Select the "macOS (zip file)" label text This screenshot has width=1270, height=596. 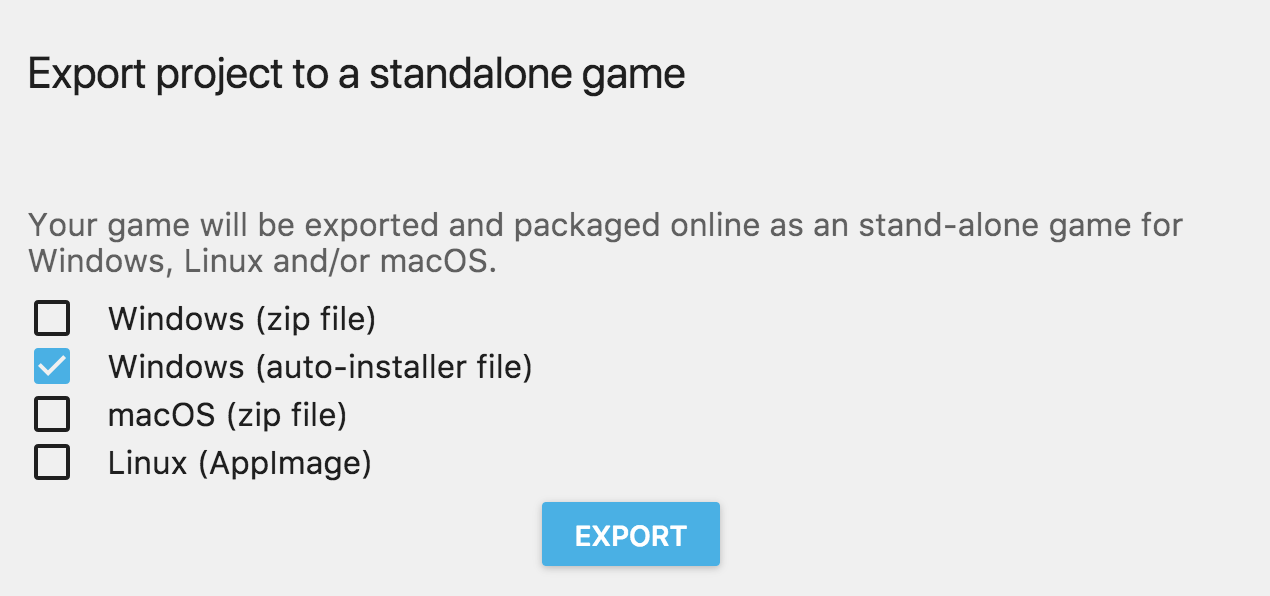pyautogui.click(x=227, y=414)
